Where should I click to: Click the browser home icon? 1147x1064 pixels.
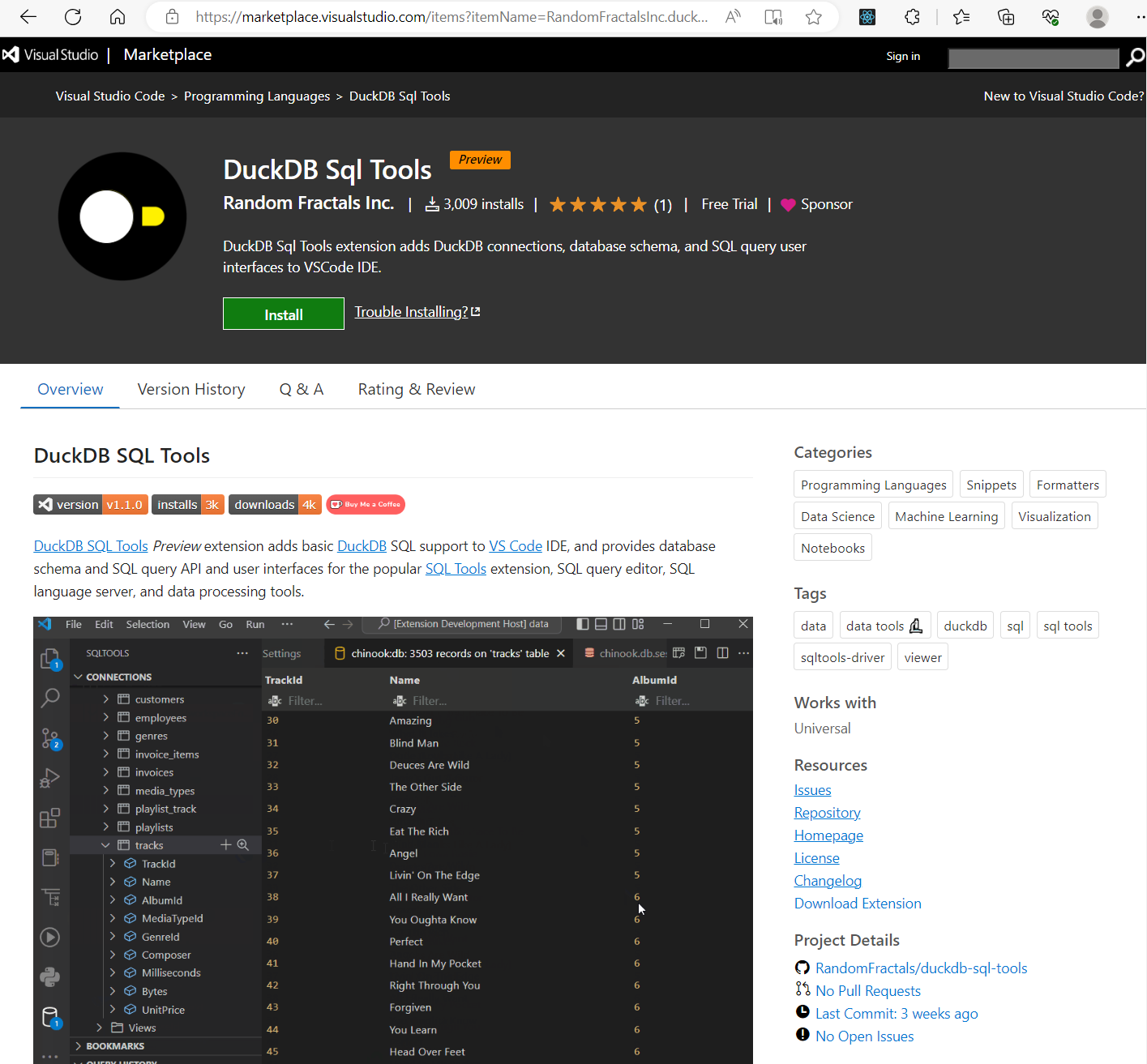point(118,17)
